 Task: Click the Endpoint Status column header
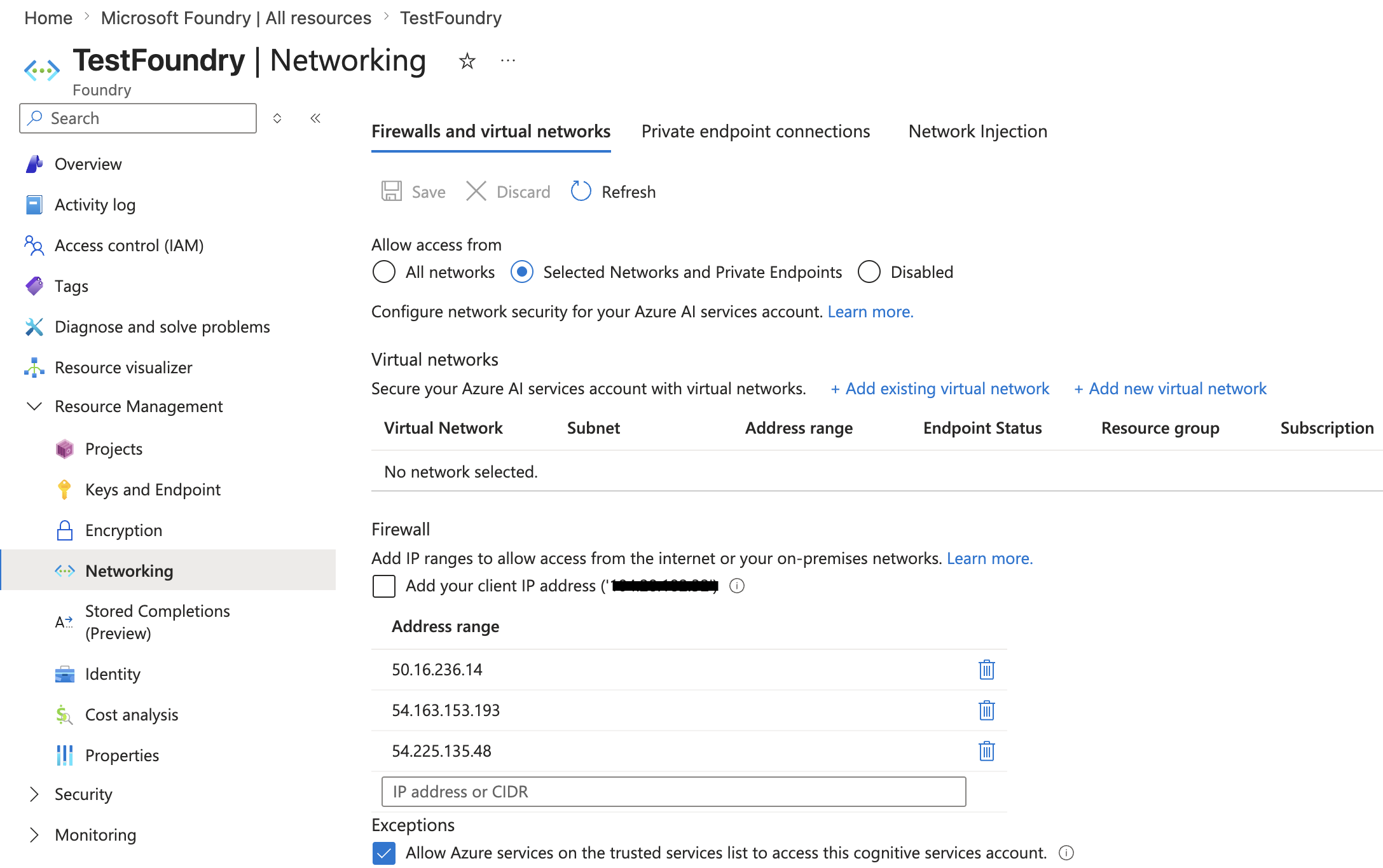click(982, 428)
